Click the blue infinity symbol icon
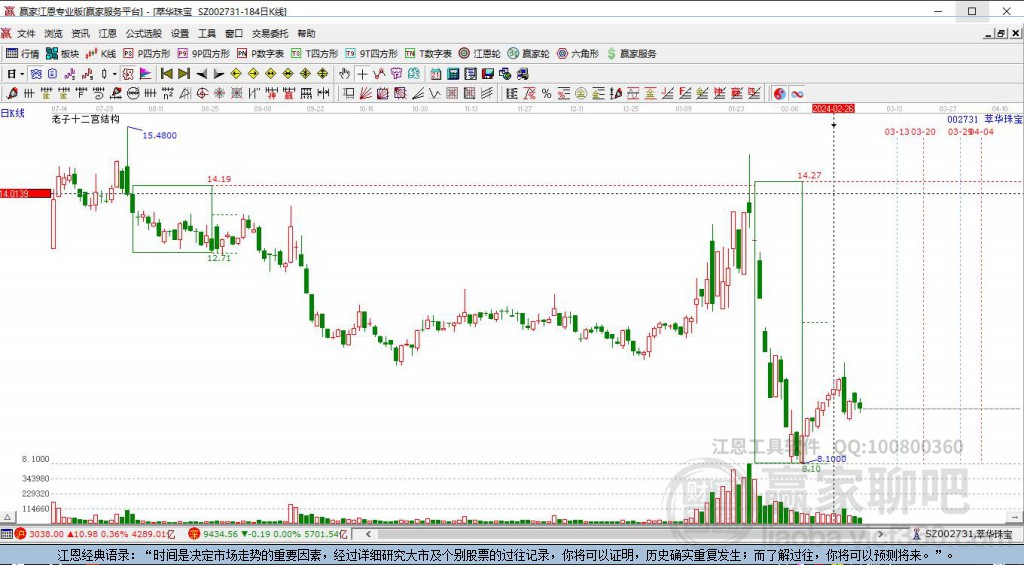This screenshot has width=1024, height=565. click(x=797, y=93)
